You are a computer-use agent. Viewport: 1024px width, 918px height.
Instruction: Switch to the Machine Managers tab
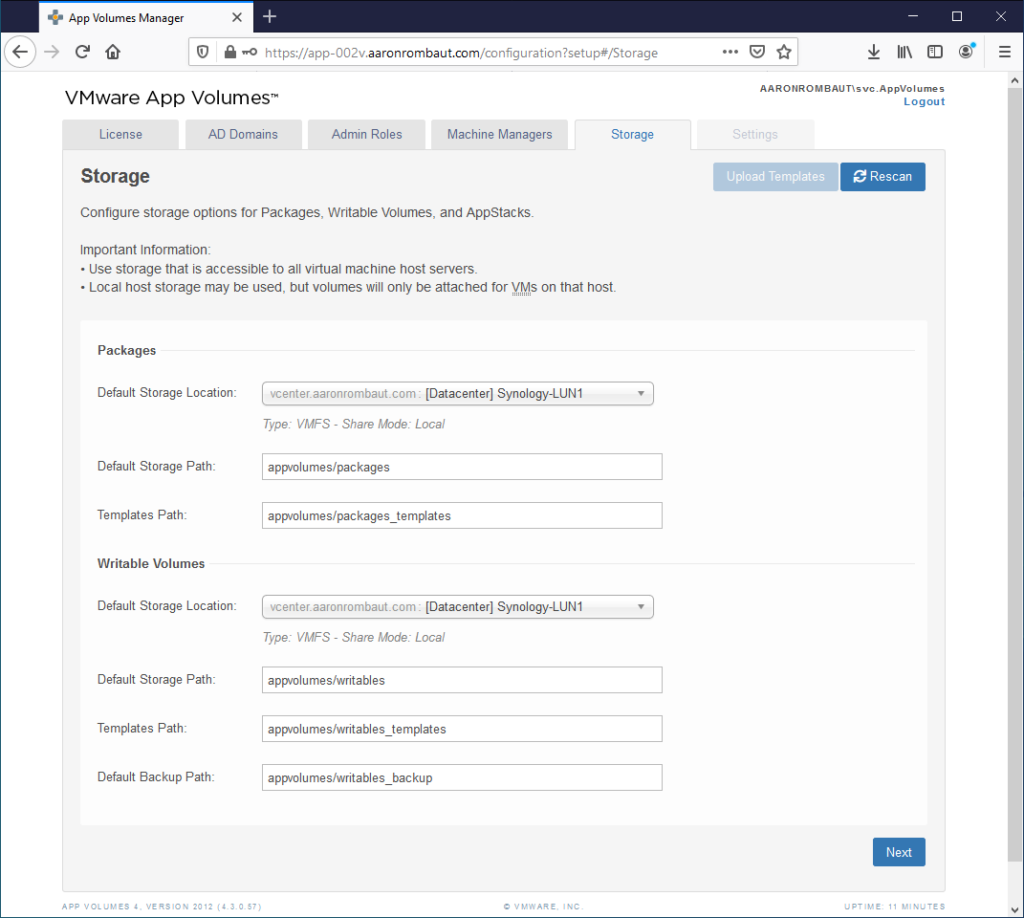coord(499,135)
